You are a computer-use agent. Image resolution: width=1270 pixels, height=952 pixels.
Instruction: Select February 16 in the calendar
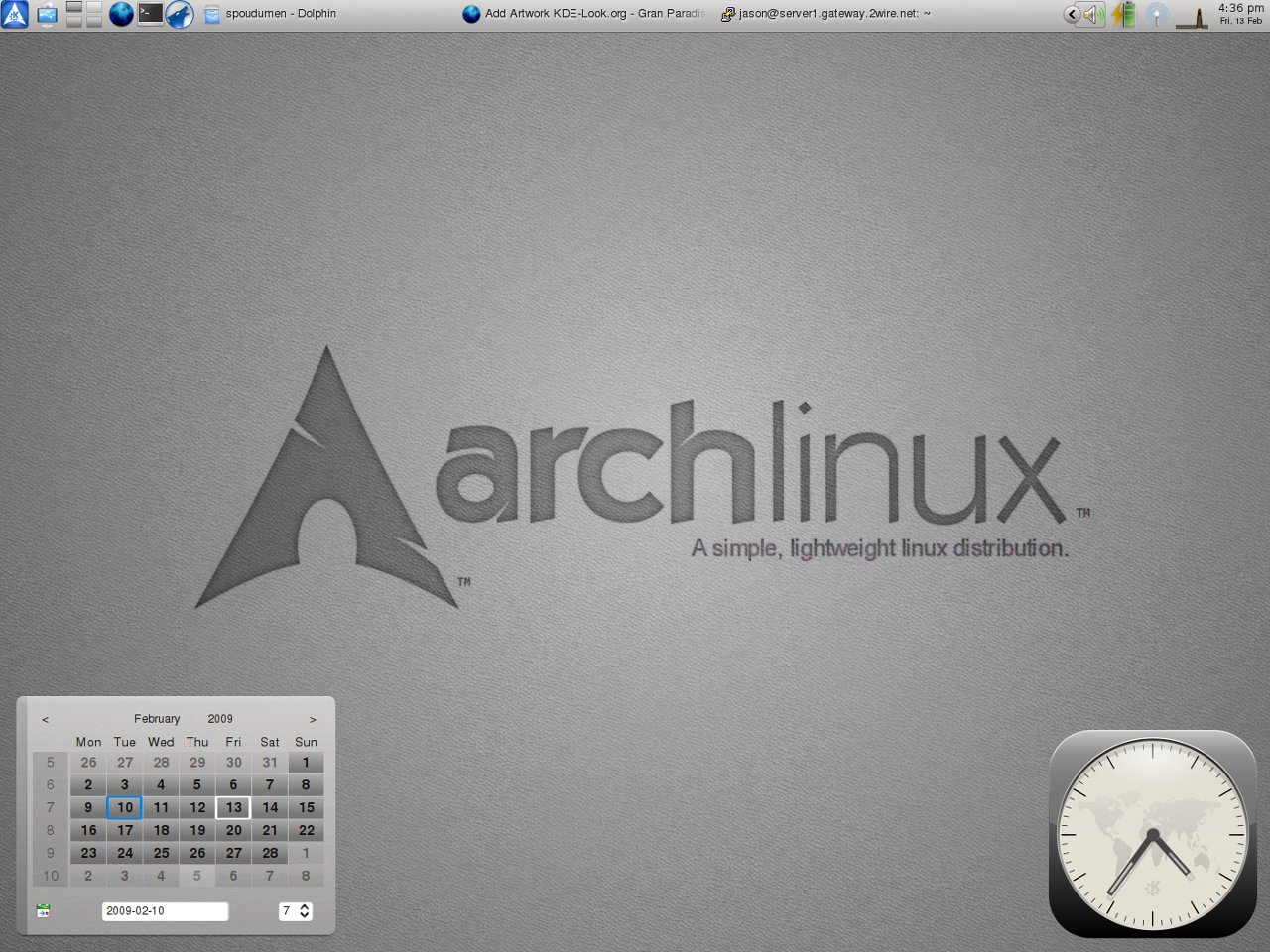pyautogui.click(x=88, y=830)
